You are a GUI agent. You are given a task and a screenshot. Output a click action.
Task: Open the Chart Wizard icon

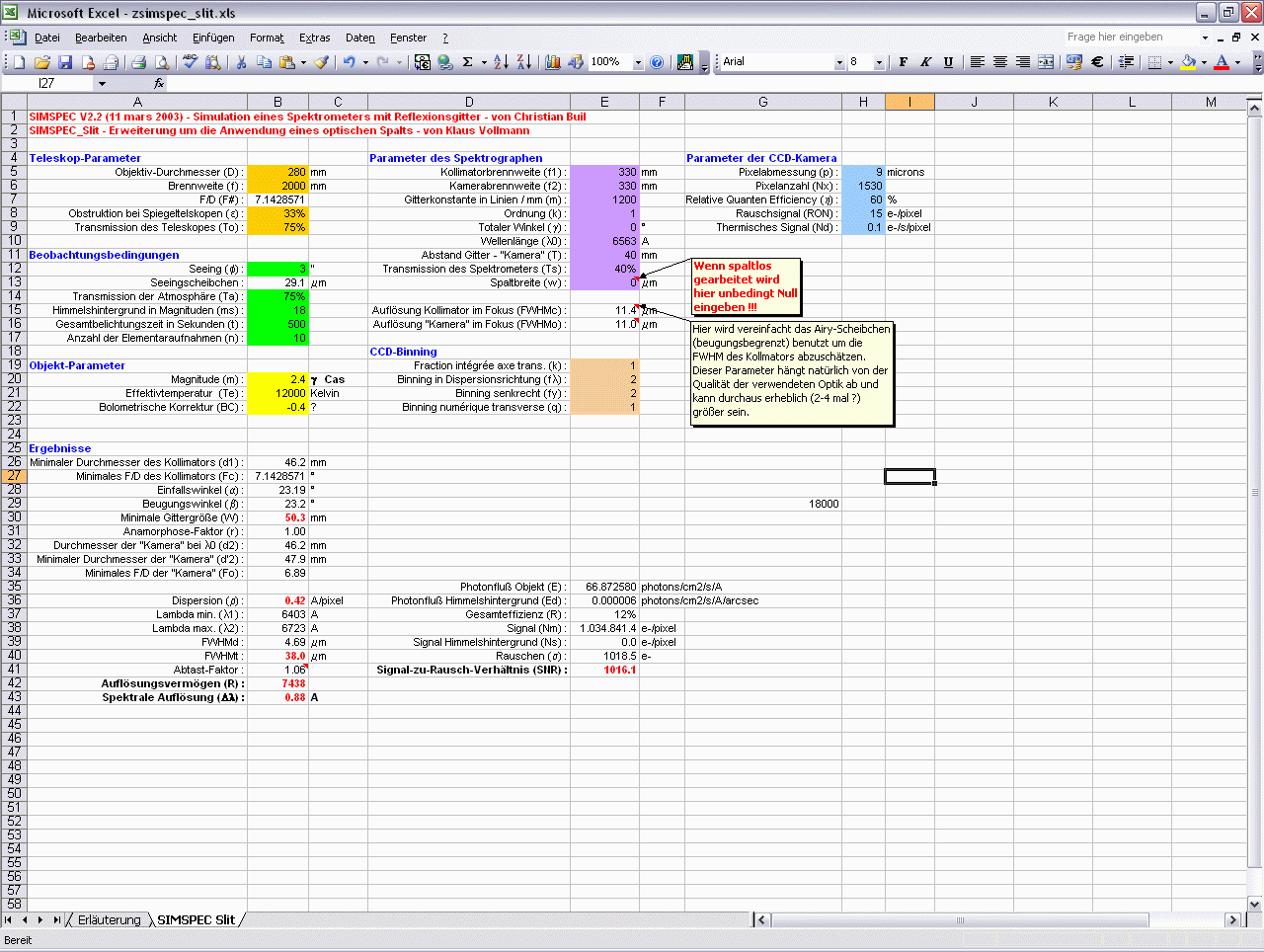pos(552,62)
